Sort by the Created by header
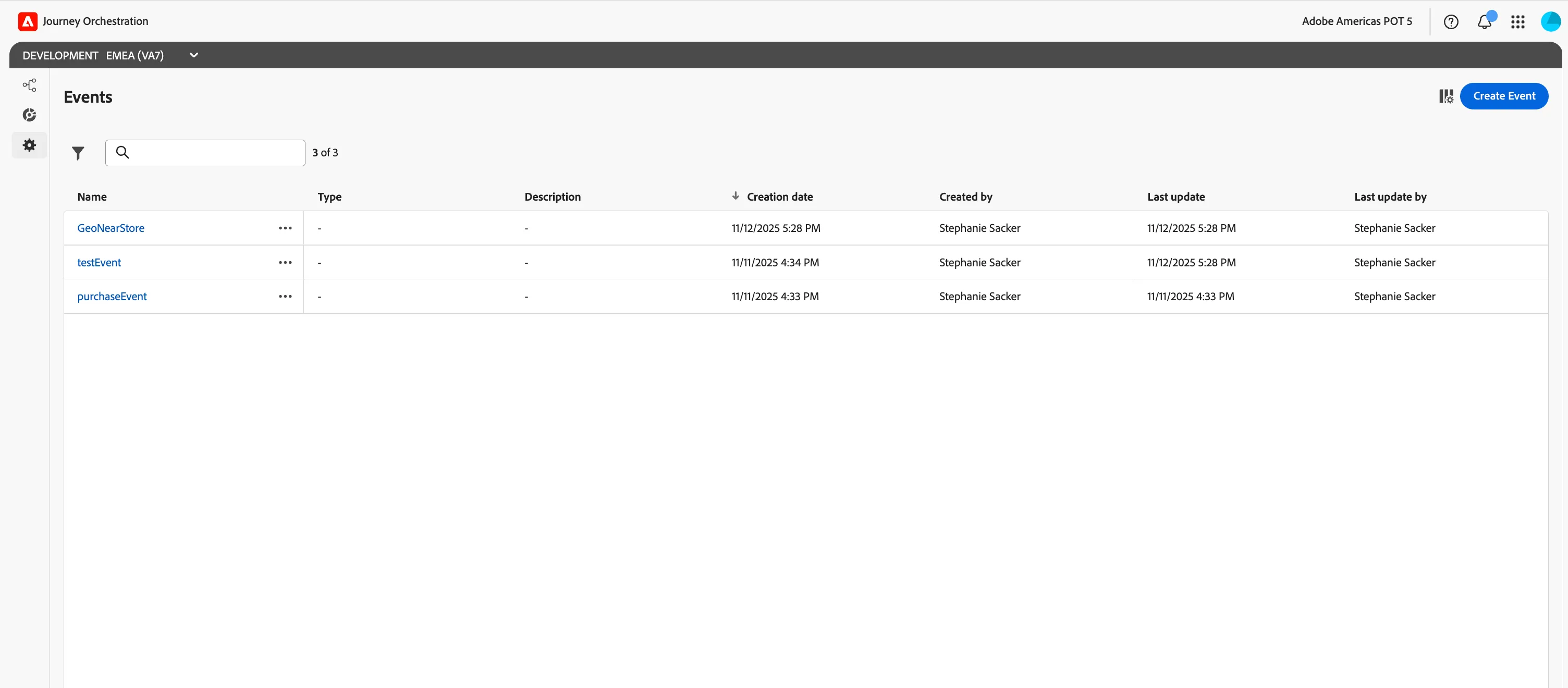The width and height of the screenshot is (1568, 688). (965, 196)
